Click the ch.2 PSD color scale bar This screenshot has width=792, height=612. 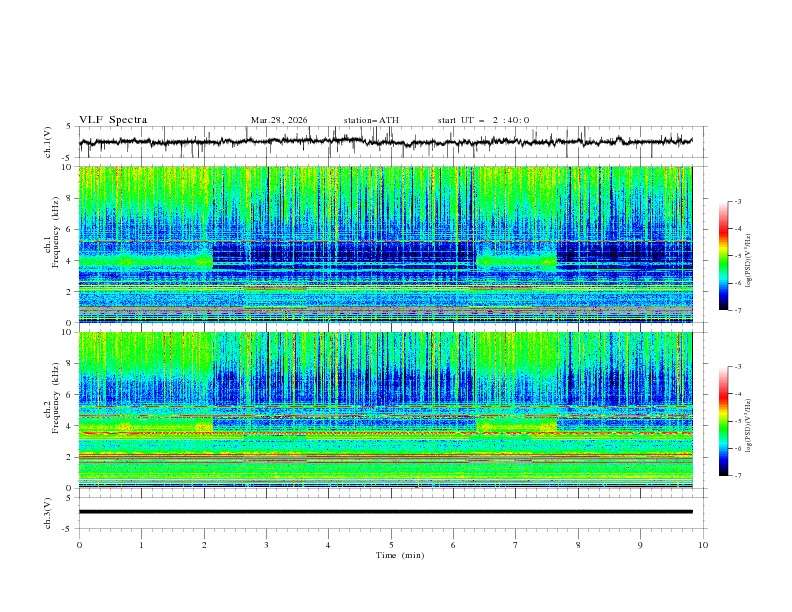click(x=723, y=421)
